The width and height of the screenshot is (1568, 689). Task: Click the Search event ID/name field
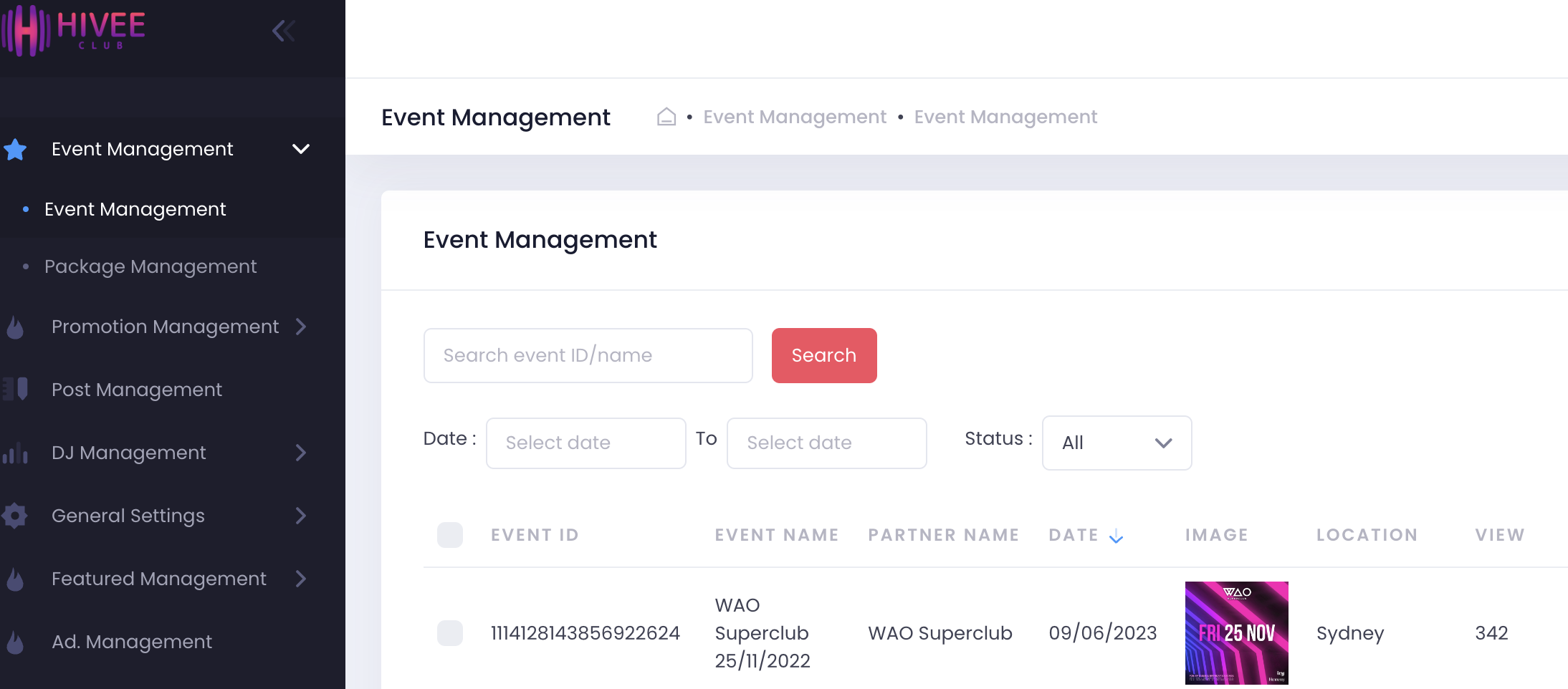click(588, 355)
